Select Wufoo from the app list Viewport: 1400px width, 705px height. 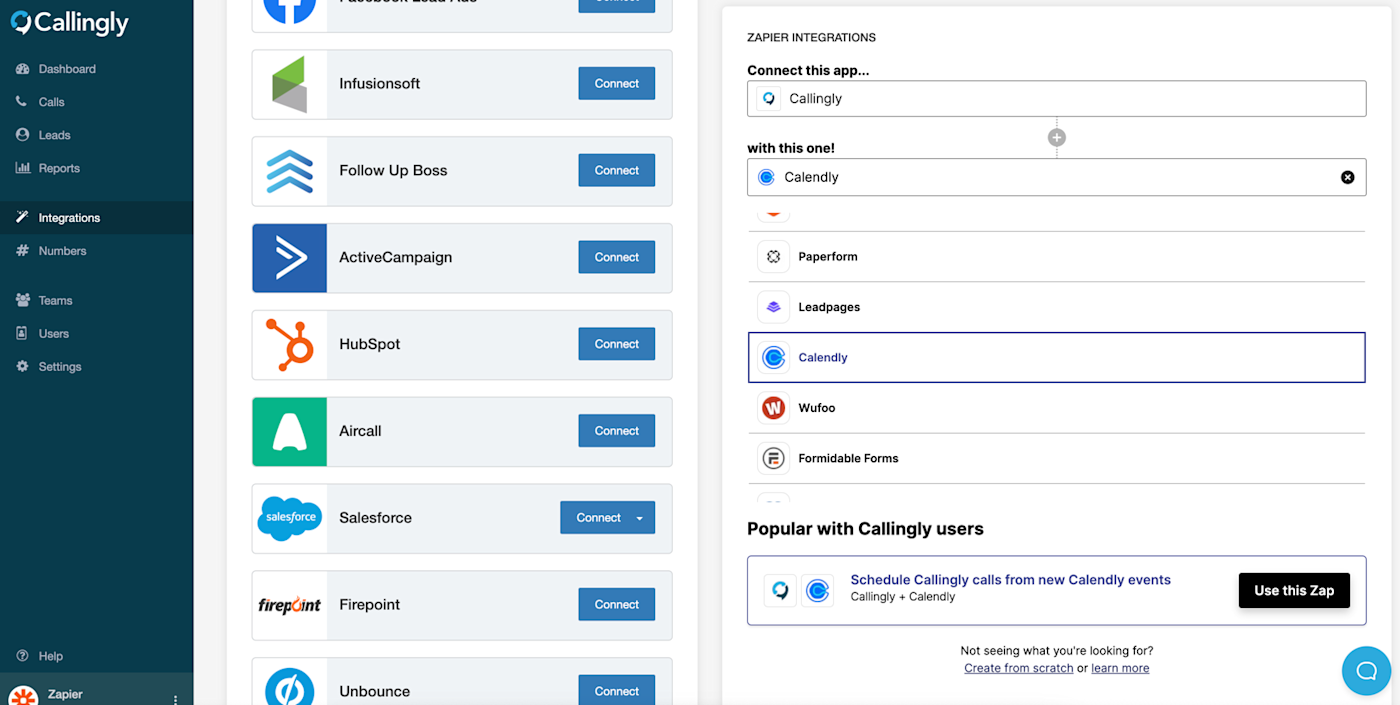pyautogui.click(x=816, y=408)
